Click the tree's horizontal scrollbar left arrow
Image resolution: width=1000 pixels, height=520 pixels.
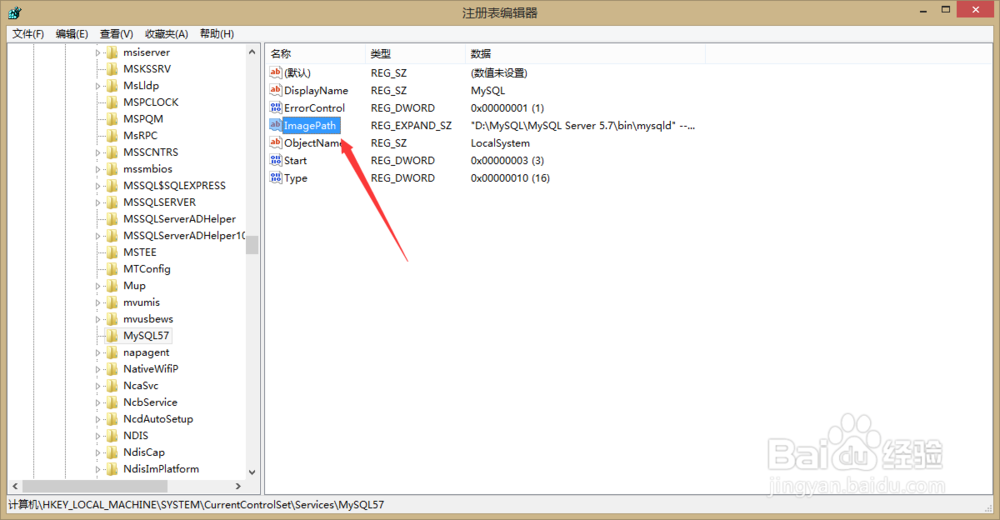(15, 486)
